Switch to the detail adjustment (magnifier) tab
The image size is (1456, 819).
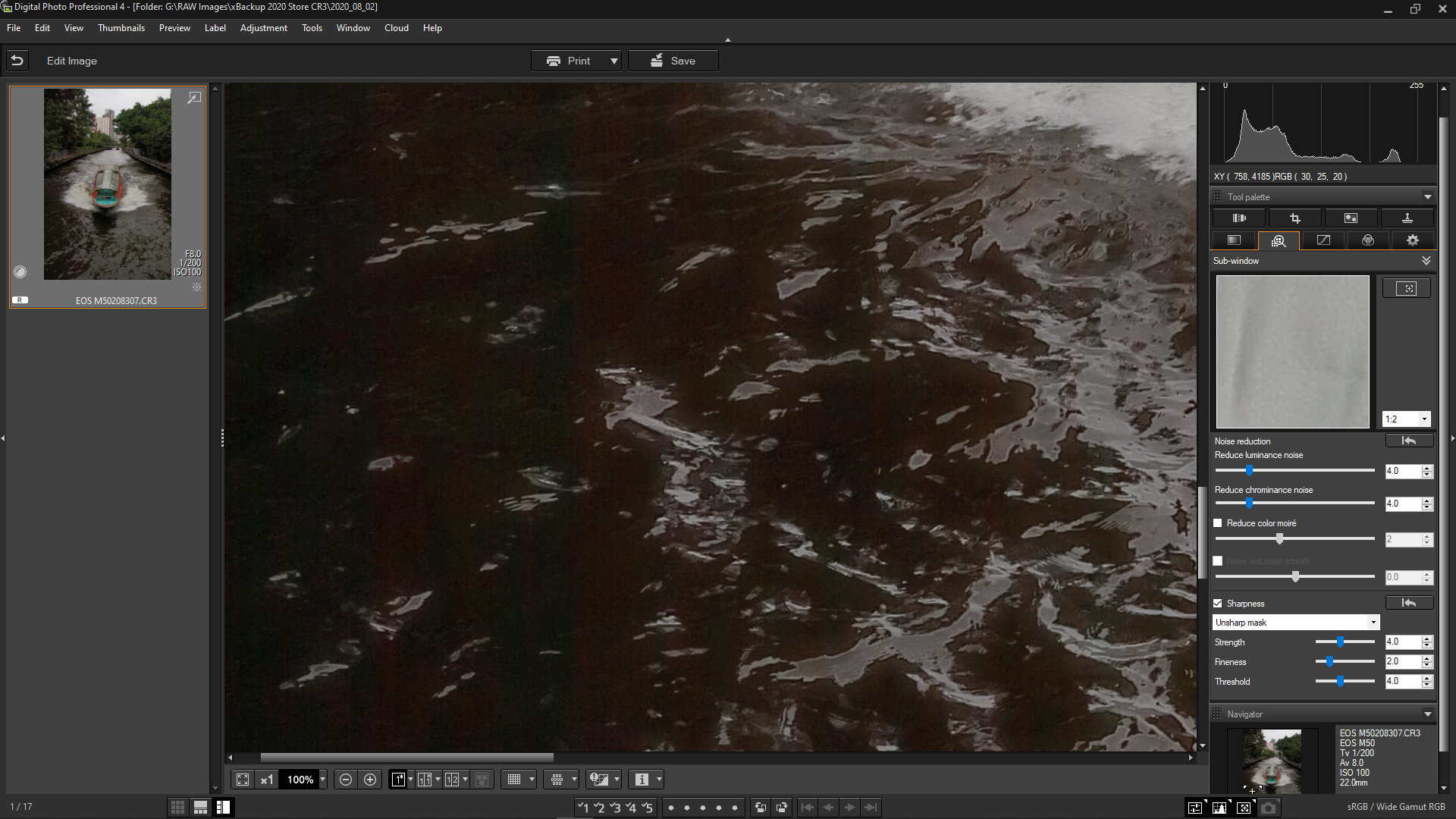coord(1279,240)
